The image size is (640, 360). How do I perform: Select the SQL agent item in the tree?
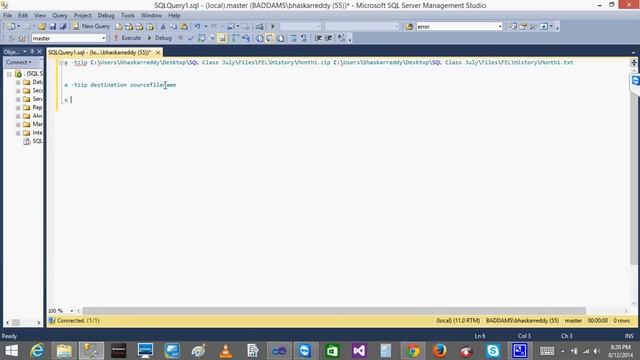[x=33, y=141]
